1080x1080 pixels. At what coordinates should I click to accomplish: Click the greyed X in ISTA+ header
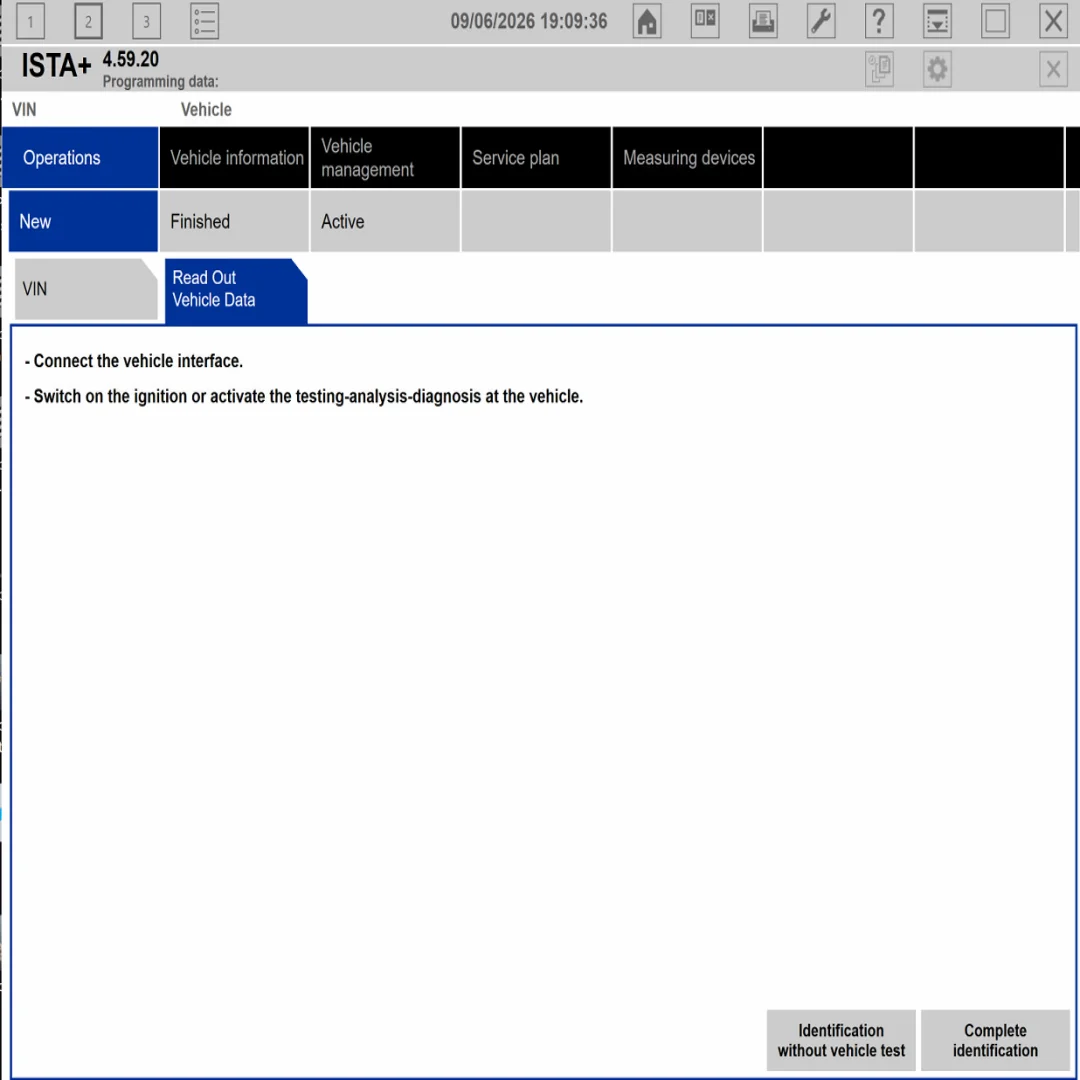[1053, 70]
